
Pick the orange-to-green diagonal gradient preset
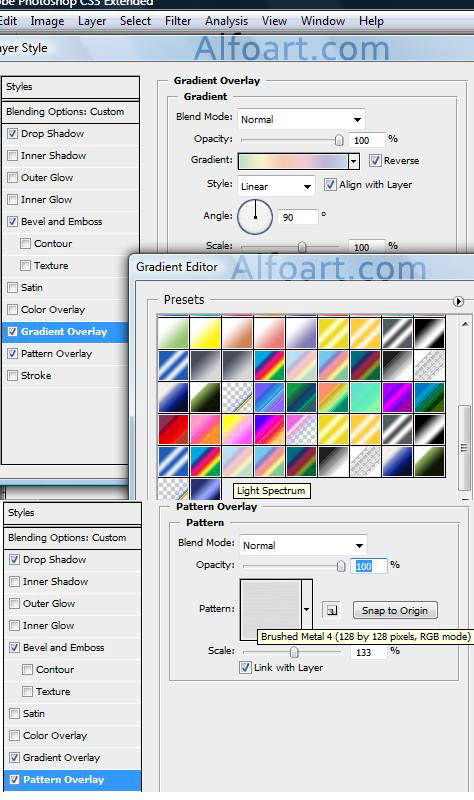pos(333,397)
